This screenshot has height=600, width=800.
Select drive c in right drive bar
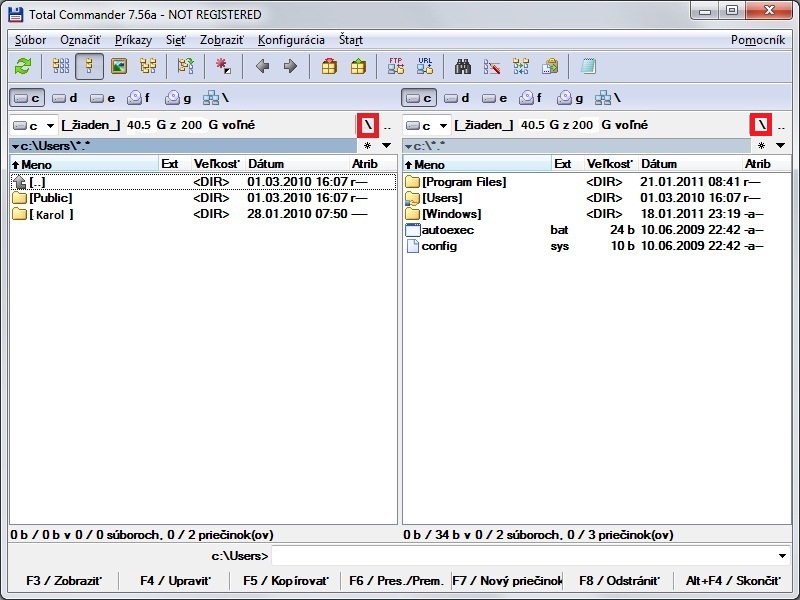(419, 98)
